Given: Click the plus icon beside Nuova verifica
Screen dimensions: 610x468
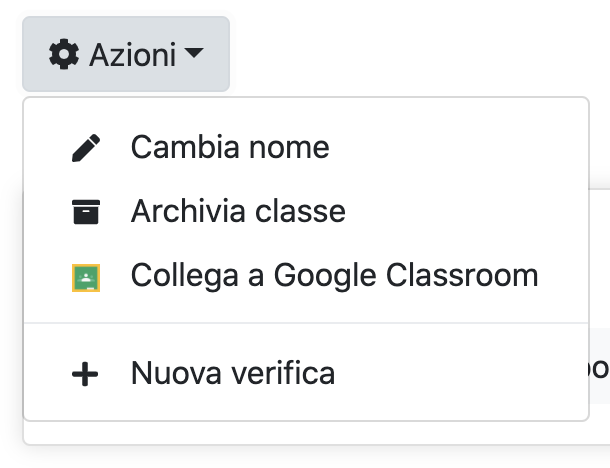Looking at the screenshot, I should [85, 374].
